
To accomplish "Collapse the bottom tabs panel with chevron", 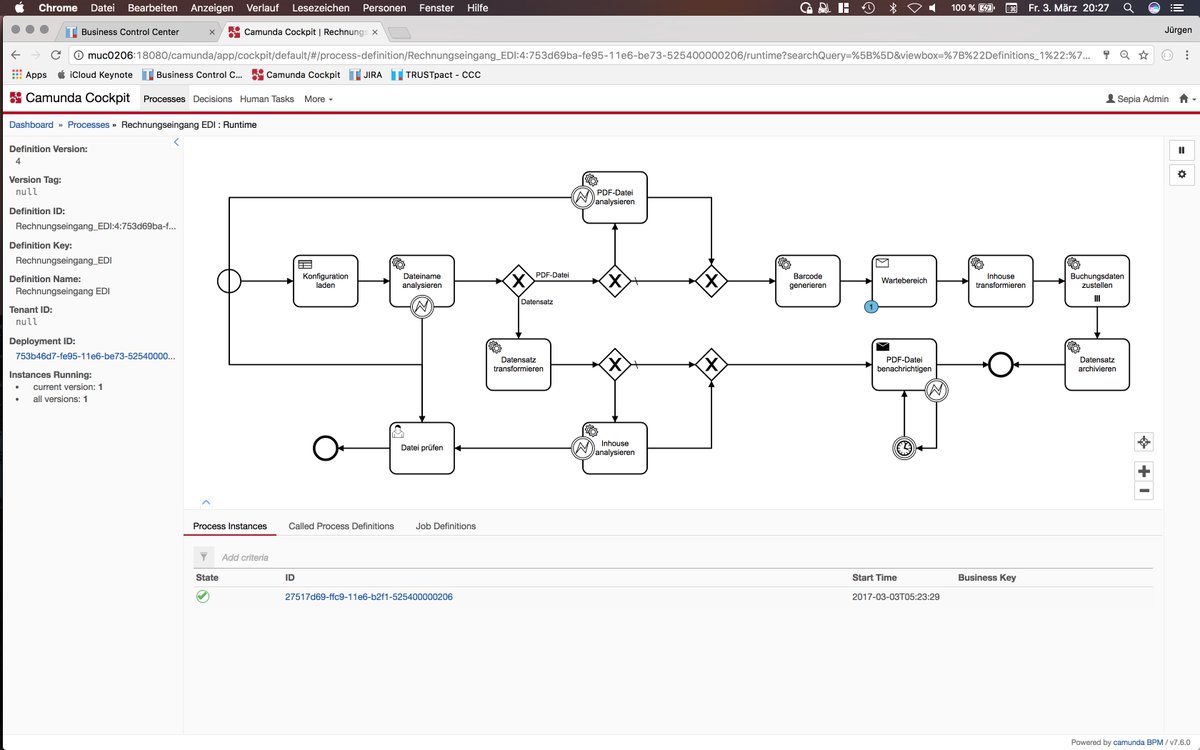I will (206, 502).
